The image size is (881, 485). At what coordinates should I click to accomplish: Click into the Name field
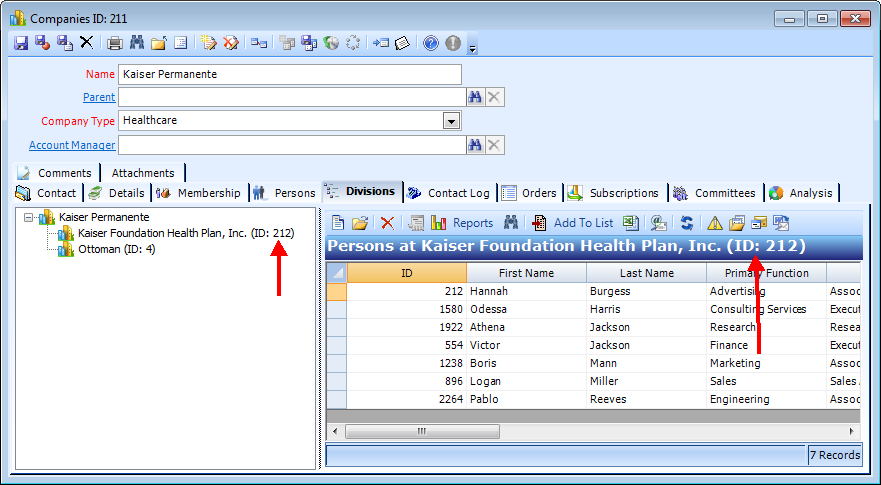tap(290, 74)
